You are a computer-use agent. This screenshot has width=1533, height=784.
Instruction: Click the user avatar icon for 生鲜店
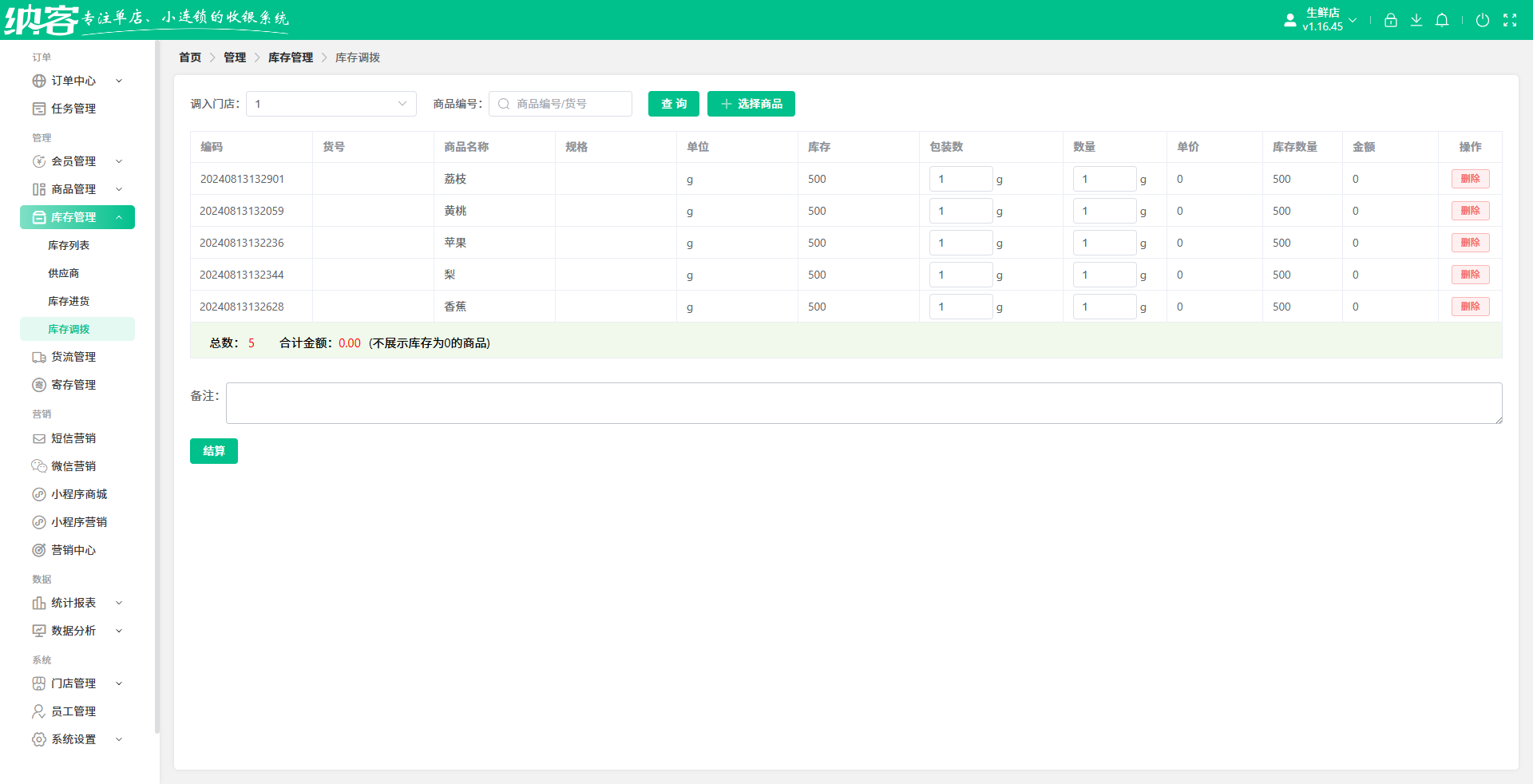1290,20
